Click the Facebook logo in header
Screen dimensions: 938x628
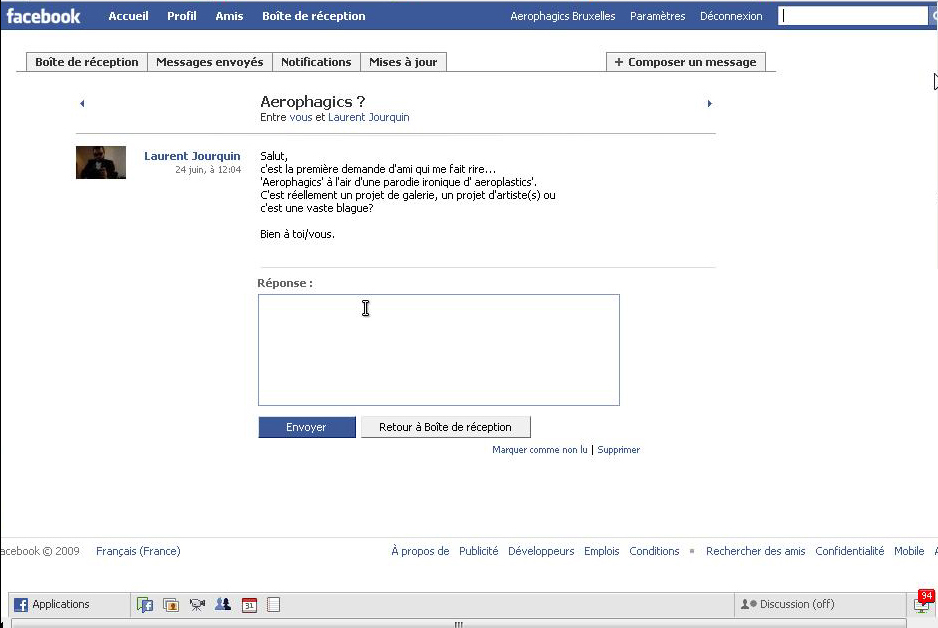point(44,16)
